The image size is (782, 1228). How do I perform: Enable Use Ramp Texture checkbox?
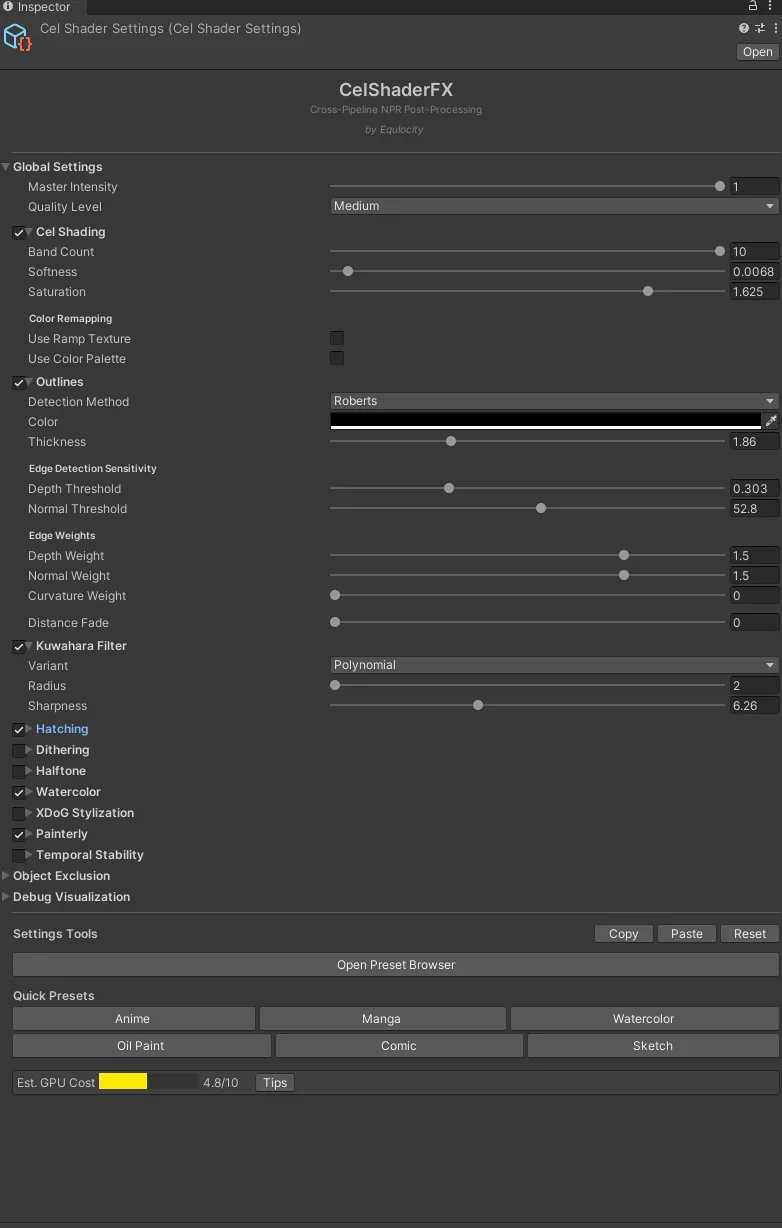pyautogui.click(x=337, y=338)
